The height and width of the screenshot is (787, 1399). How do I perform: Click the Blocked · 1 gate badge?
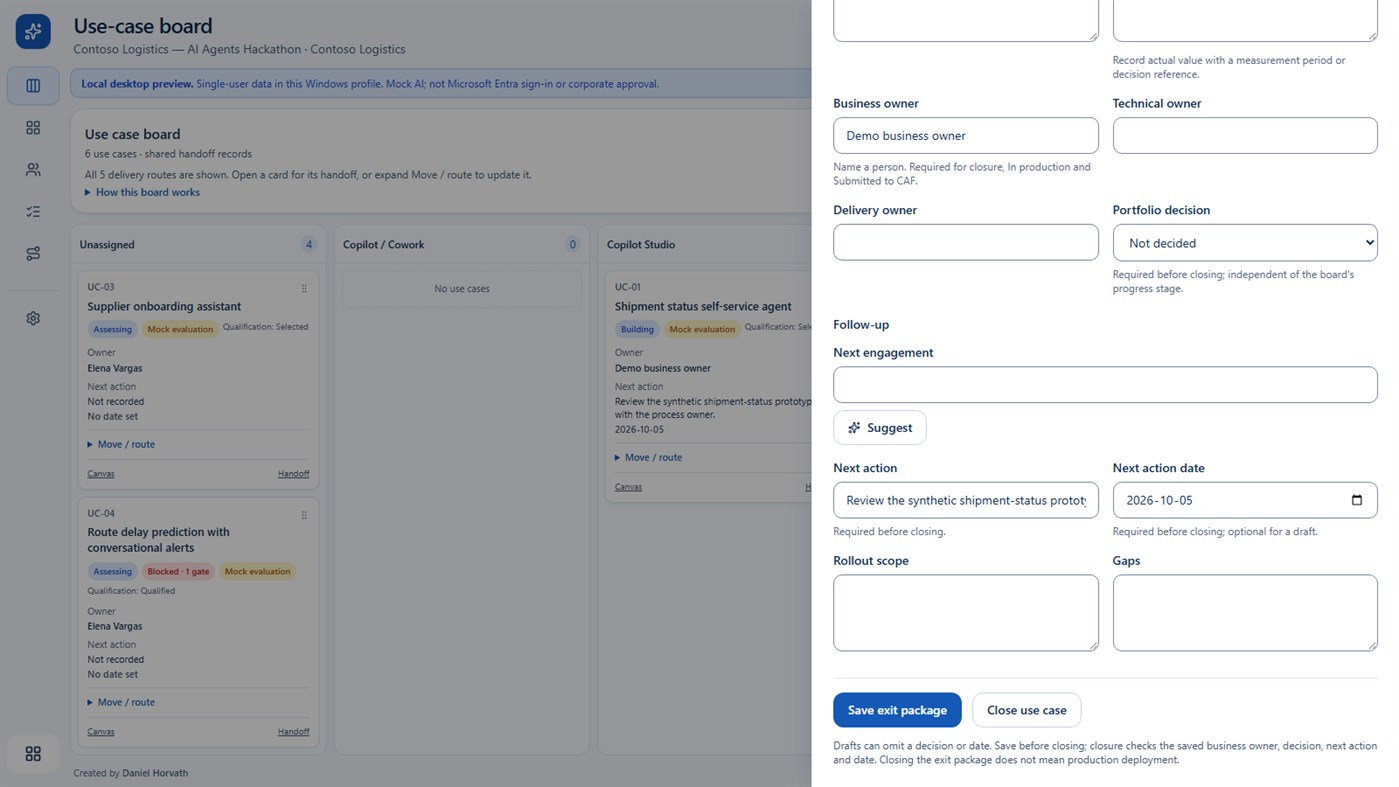pyautogui.click(x=177, y=572)
